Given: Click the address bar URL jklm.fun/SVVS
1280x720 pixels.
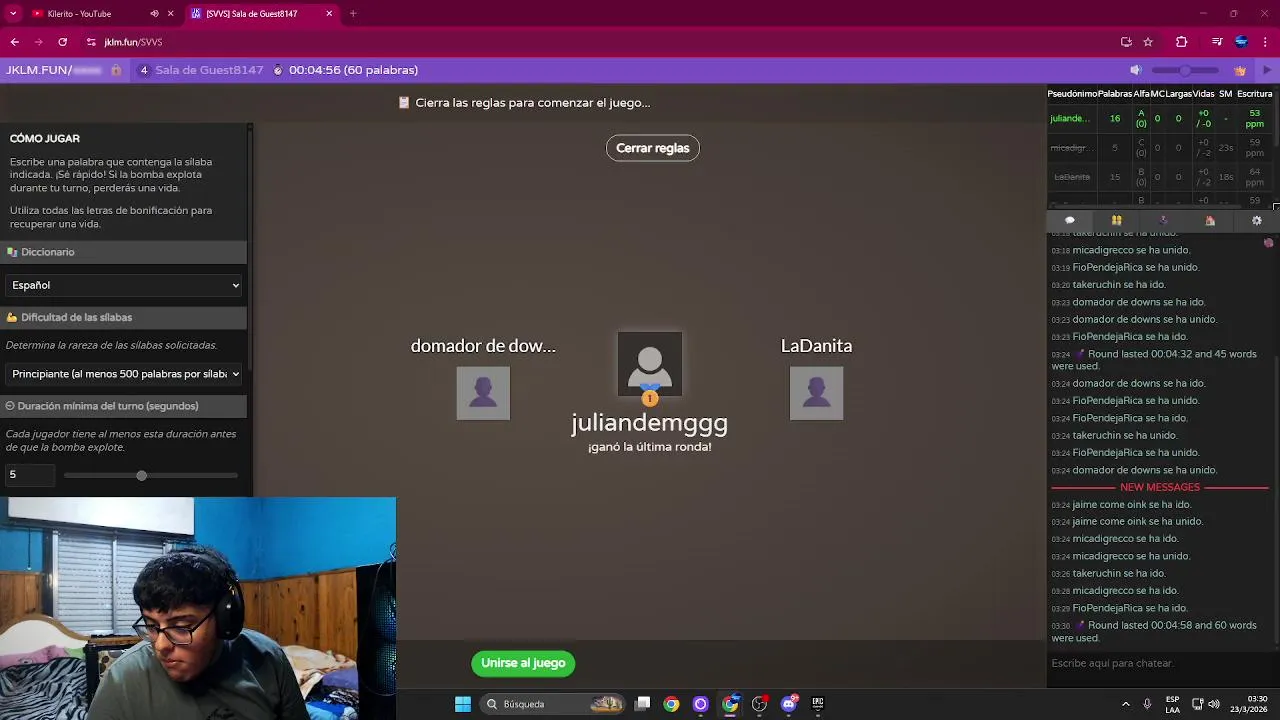Looking at the screenshot, I should (133, 42).
